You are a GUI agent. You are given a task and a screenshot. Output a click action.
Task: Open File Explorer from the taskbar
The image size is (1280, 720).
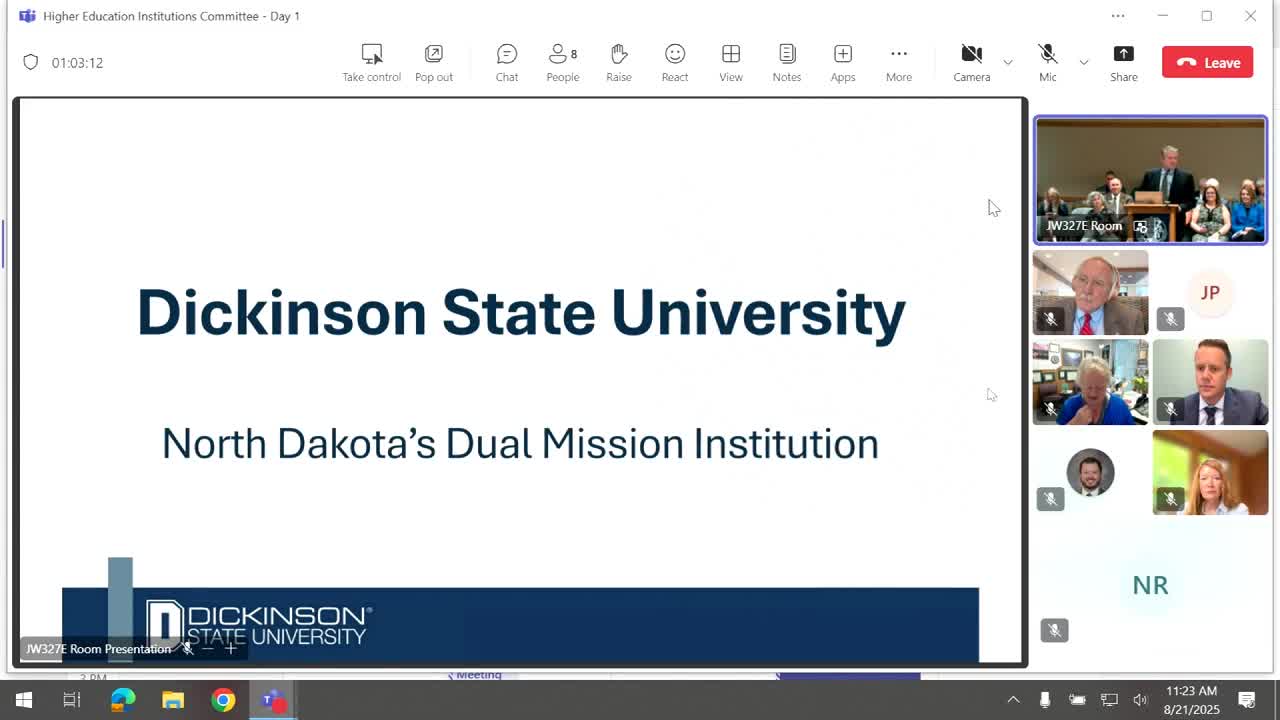[x=173, y=700]
